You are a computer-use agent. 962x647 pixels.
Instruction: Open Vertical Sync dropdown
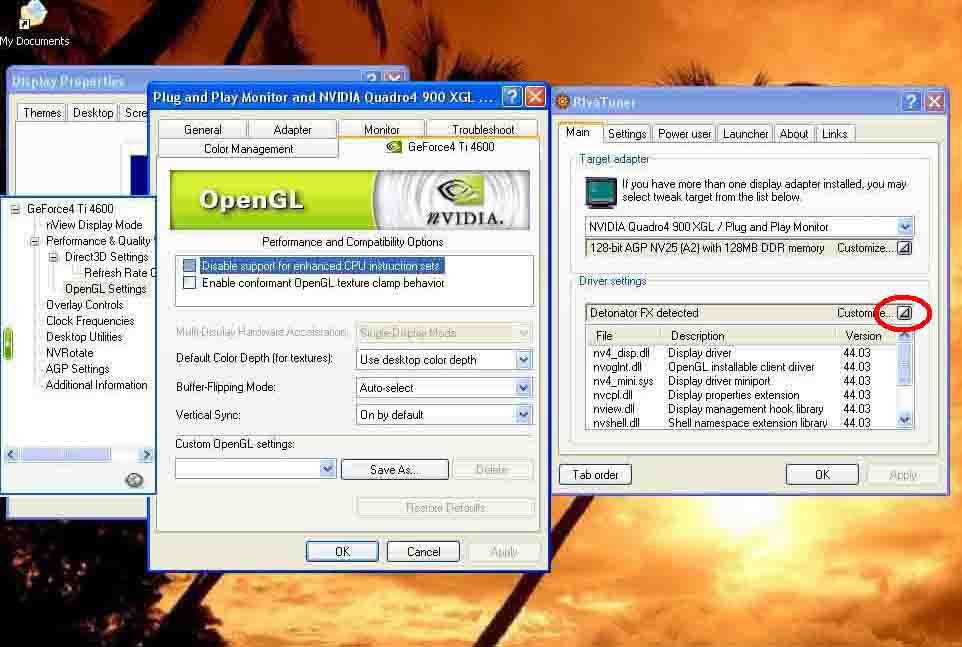point(523,415)
